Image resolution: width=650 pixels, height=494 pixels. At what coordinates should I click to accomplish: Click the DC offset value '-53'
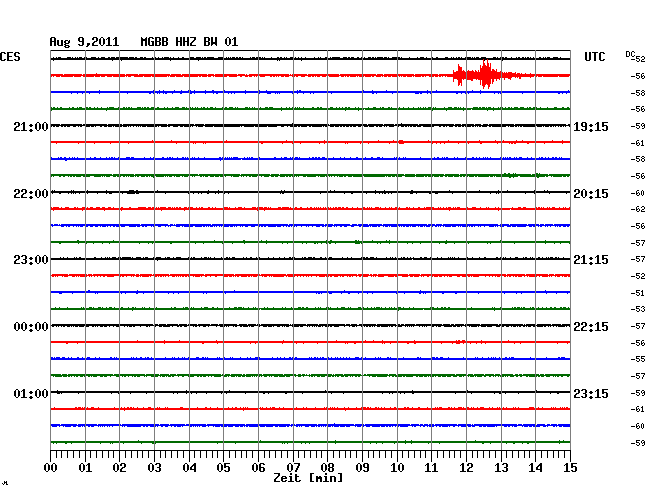(x=638, y=309)
